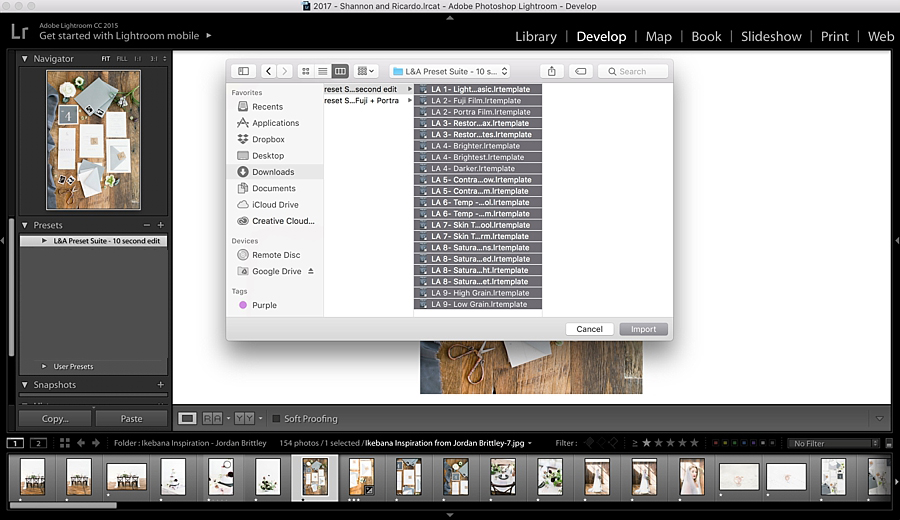Open the group-by arrangement dropdown
900x520 pixels.
(x=366, y=71)
